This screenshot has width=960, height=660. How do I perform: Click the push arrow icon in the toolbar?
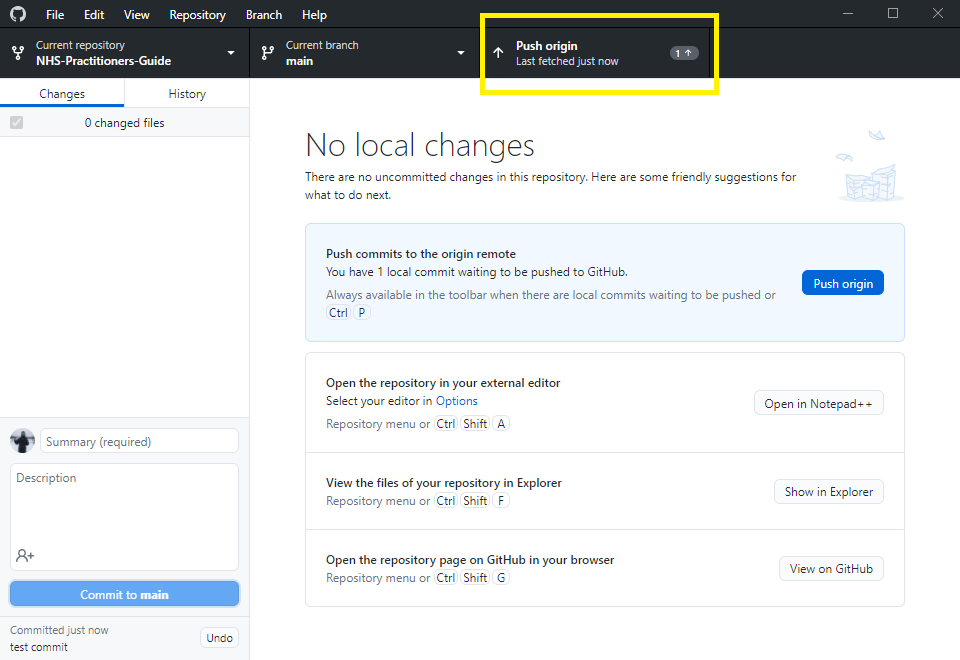pos(498,53)
